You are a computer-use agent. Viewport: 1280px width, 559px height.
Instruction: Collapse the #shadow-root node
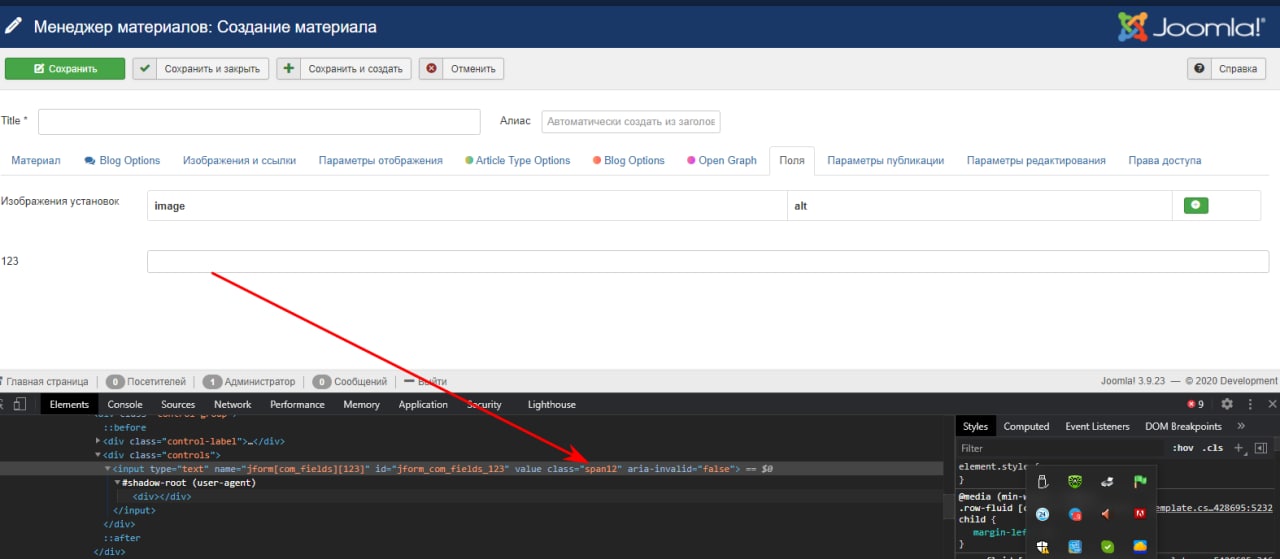point(117,482)
